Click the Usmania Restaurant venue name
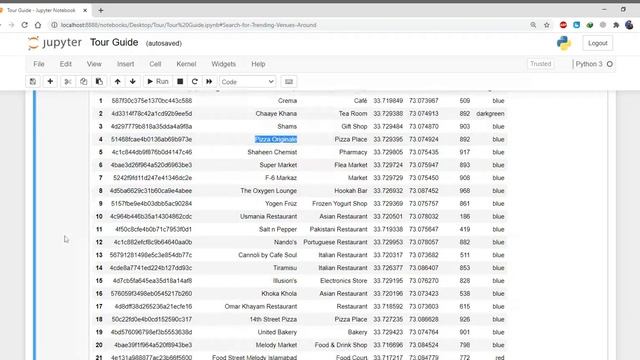640x360 pixels. point(269,216)
